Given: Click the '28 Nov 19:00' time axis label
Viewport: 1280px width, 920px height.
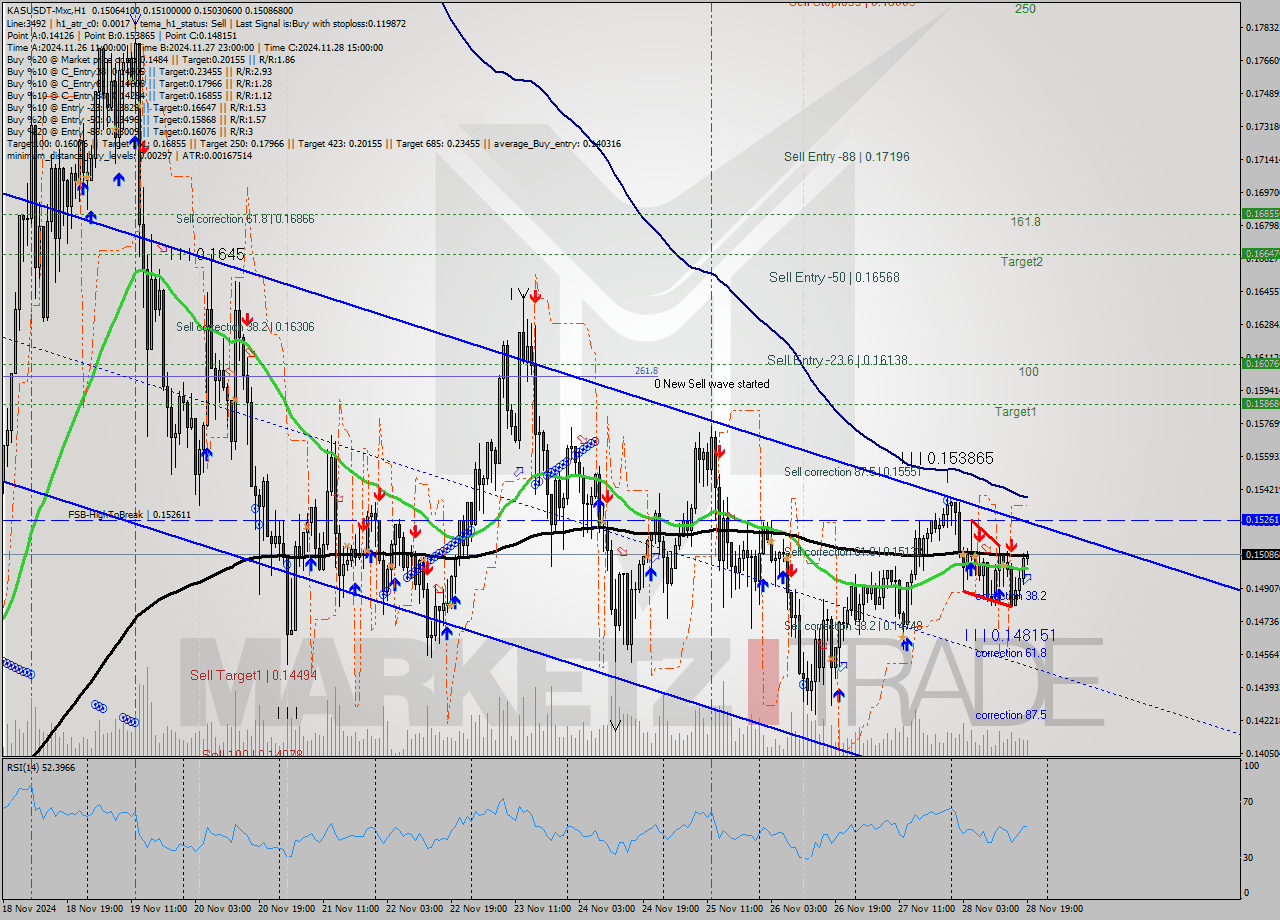Looking at the screenshot, I should coord(1055,909).
